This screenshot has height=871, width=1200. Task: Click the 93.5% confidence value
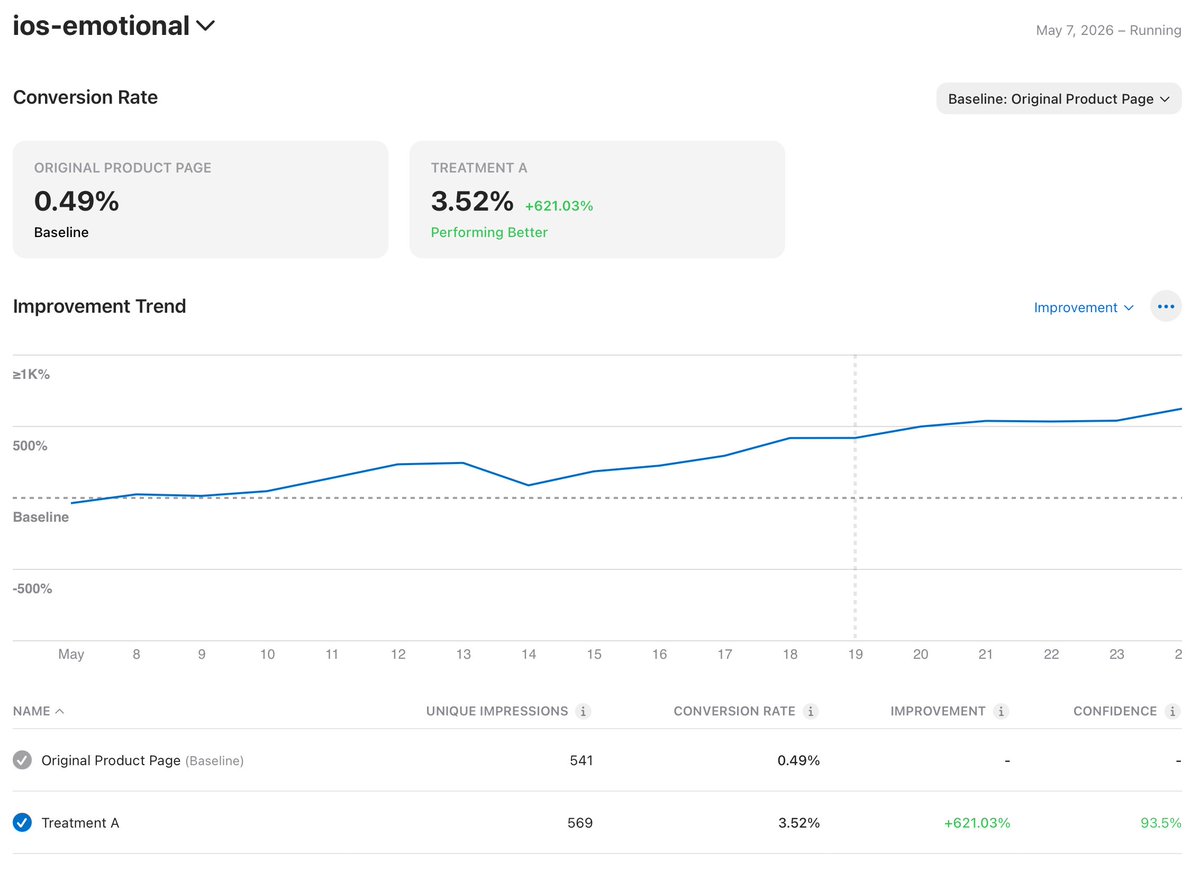[1161, 823]
